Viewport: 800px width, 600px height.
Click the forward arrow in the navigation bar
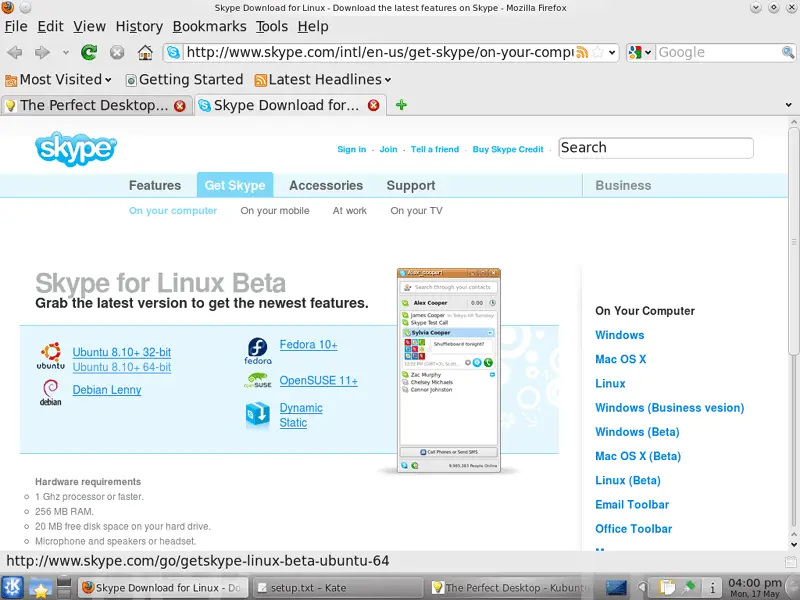42,52
